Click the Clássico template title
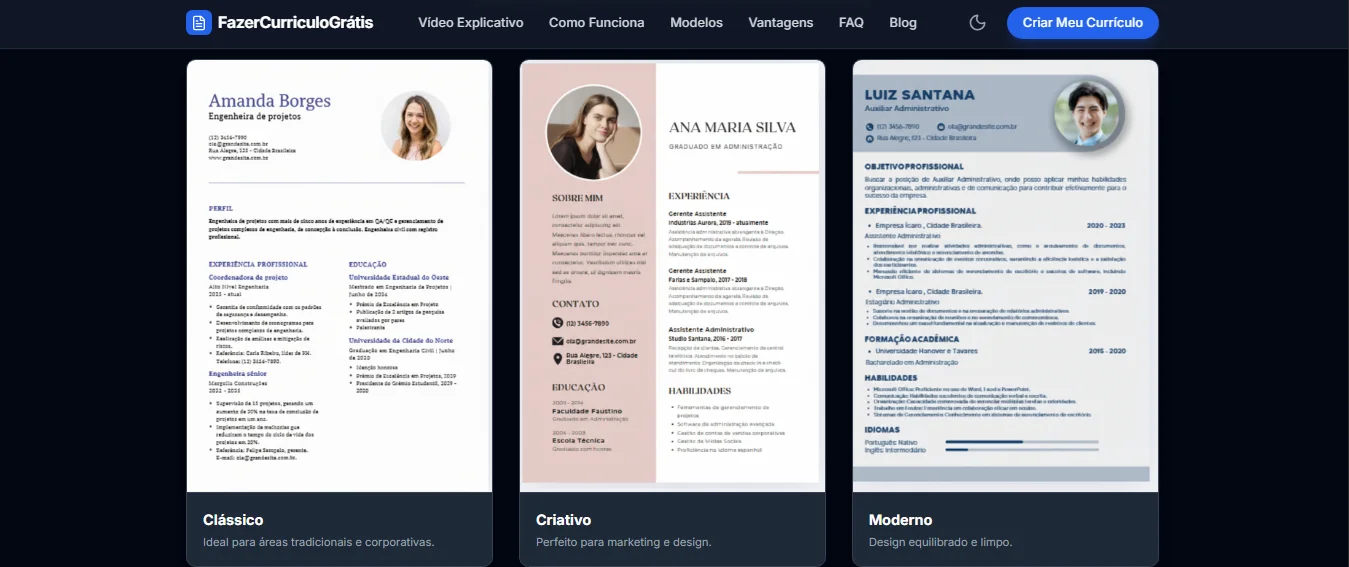Viewport: 1349px width, 567px height. tap(233, 520)
